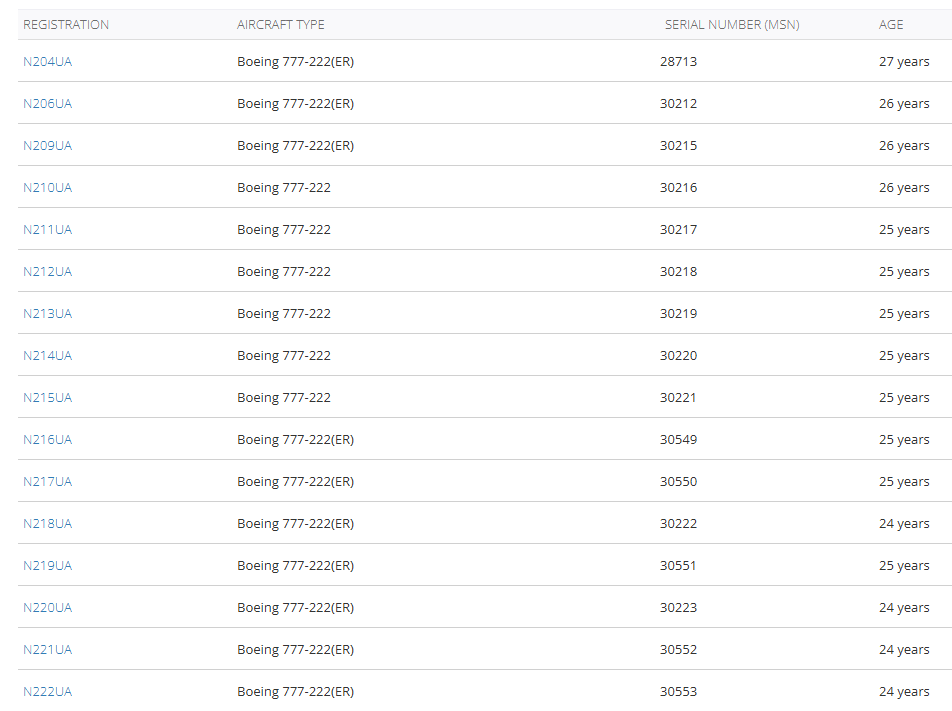Click aircraft type in N204UA row
Image resolution: width=952 pixels, height=711 pixels.
295,61
